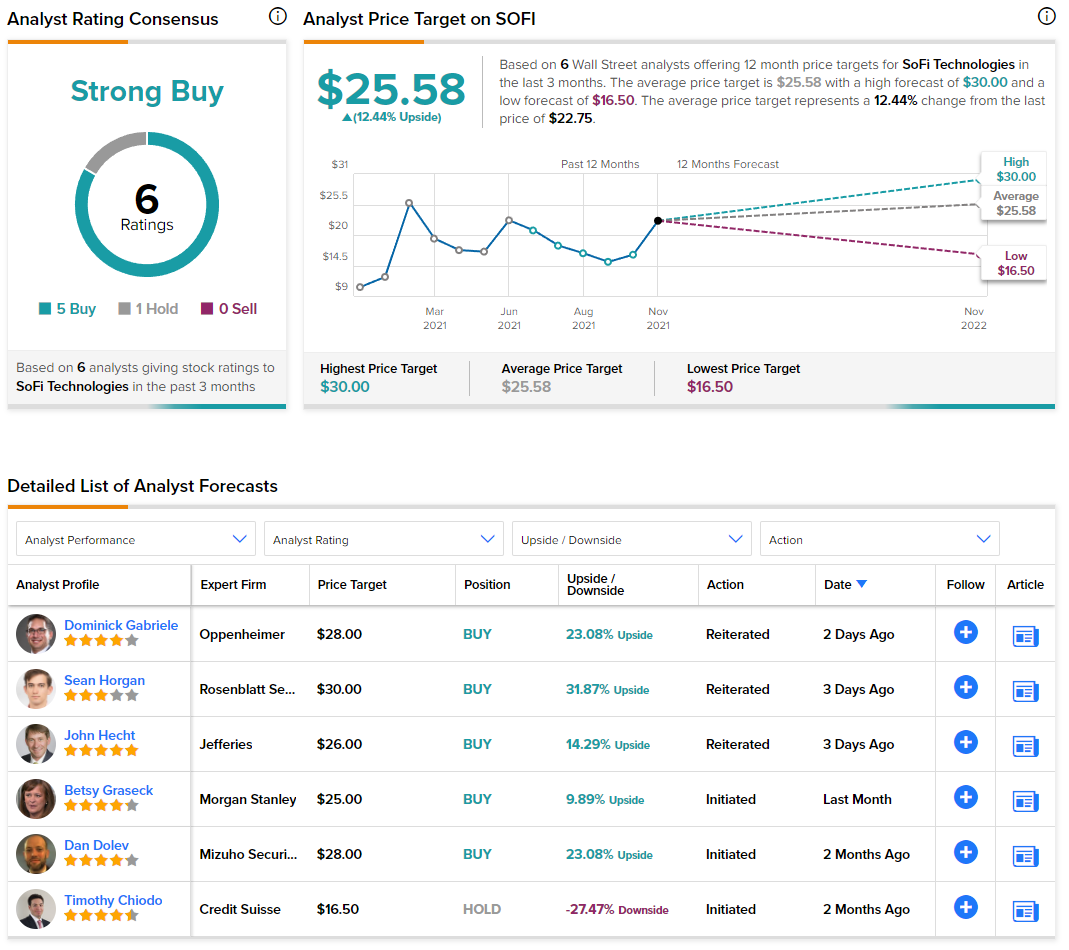Click the Low $16.50 forecast label on chart

coord(1015,263)
